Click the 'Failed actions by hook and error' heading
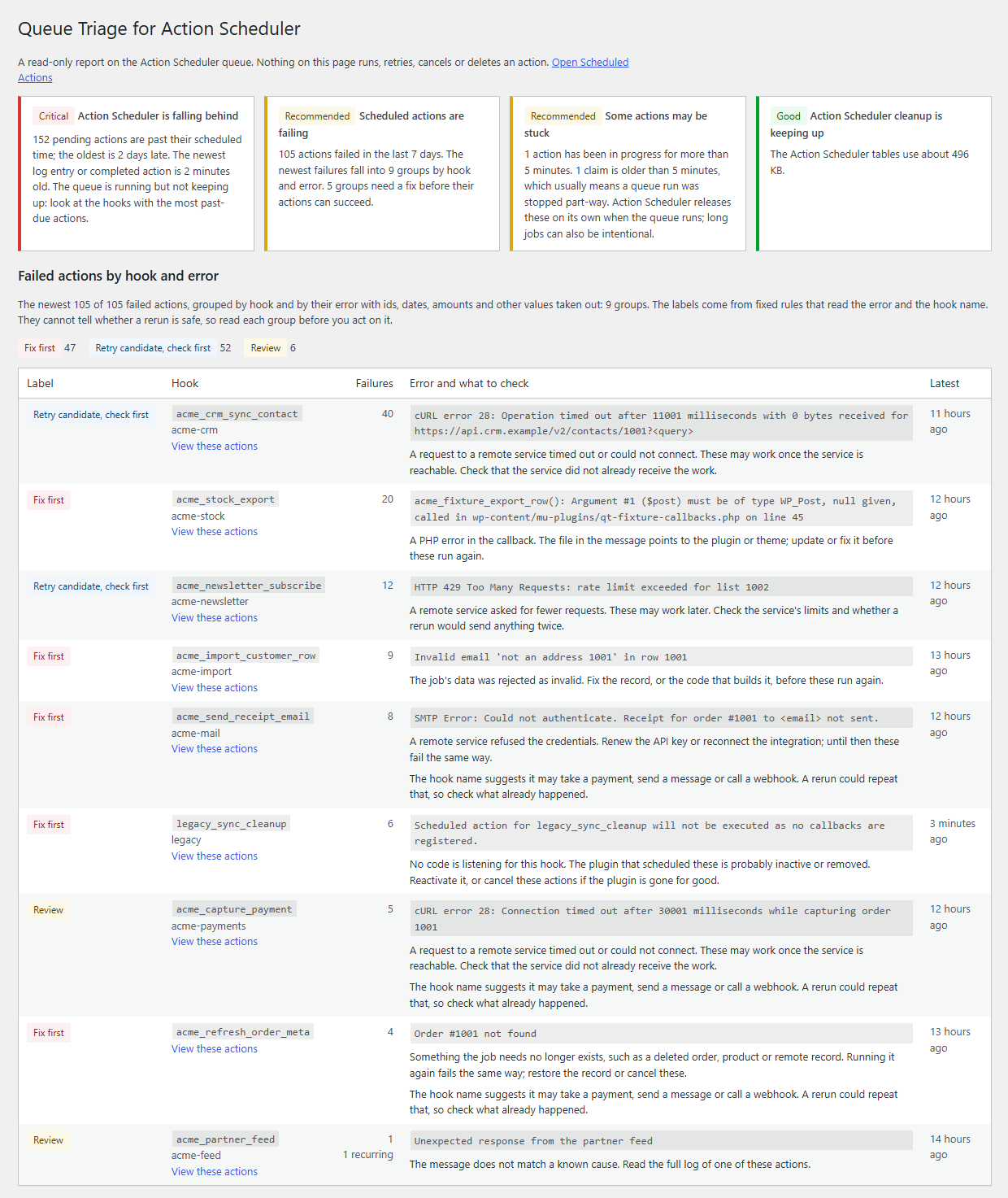This screenshot has width=1008, height=1198. (119, 277)
